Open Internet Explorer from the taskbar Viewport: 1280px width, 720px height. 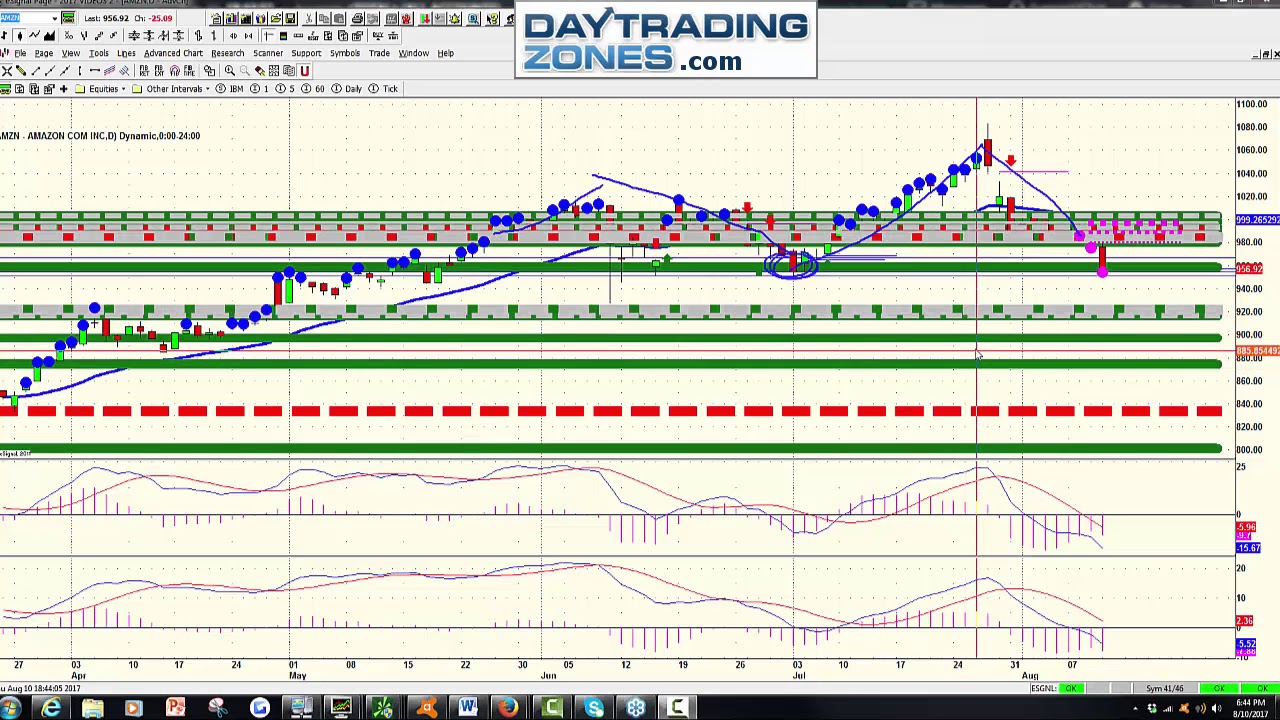[x=51, y=708]
